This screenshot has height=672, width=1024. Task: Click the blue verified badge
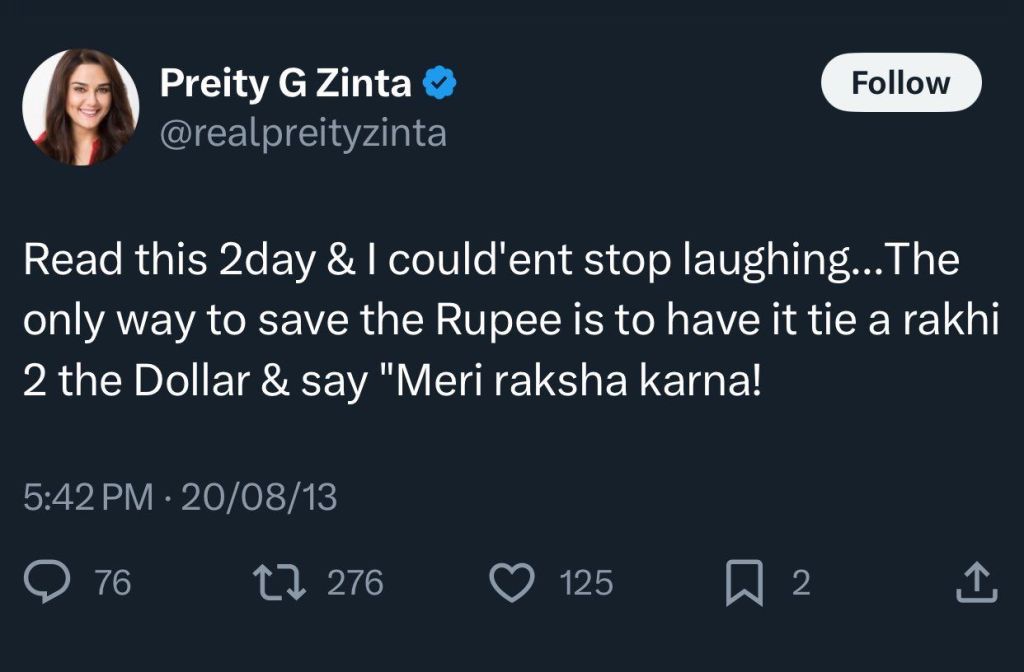pos(439,85)
